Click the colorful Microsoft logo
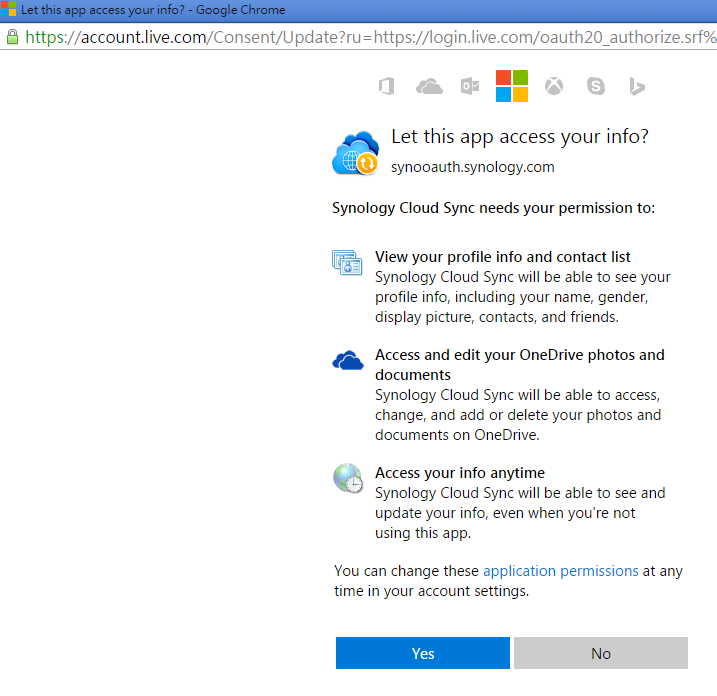Image resolution: width=717 pixels, height=696 pixels. (x=511, y=86)
